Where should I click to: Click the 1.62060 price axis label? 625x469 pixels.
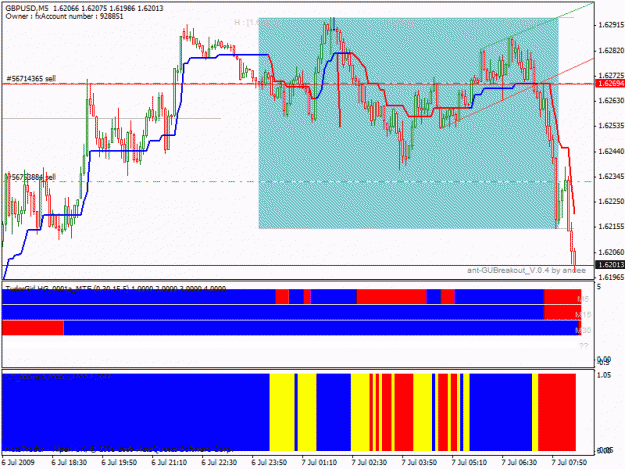611,252
